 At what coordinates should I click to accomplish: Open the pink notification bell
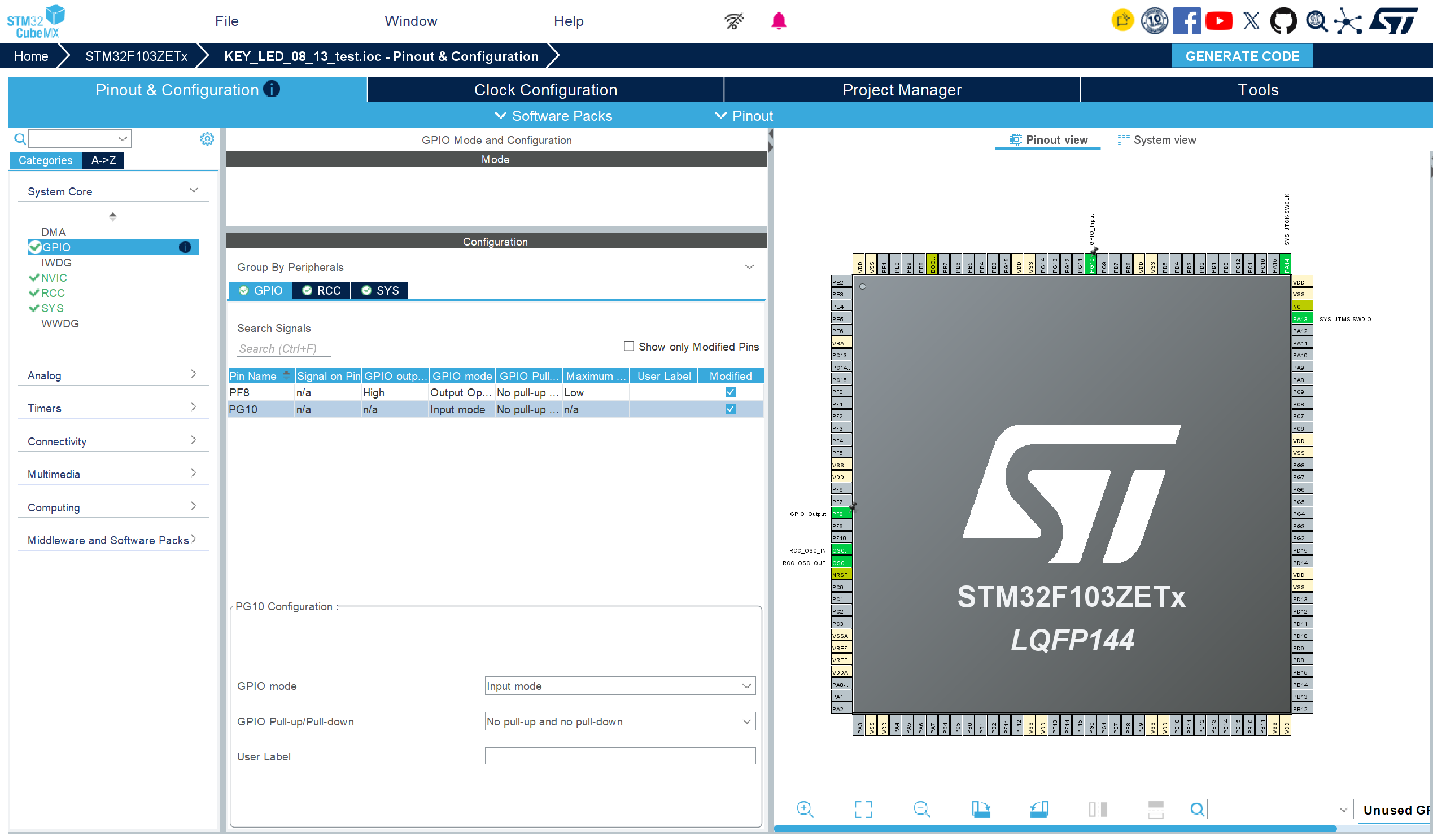click(779, 21)
